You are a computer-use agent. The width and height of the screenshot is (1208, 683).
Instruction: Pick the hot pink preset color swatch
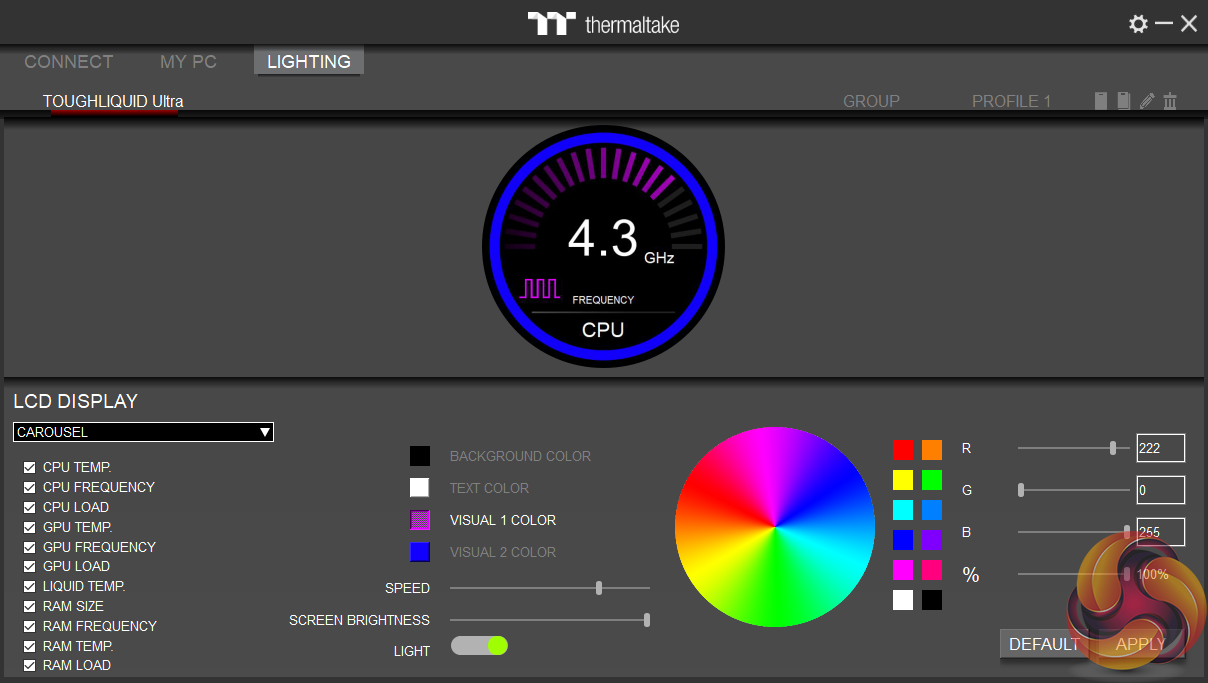[x=932, y=570]
